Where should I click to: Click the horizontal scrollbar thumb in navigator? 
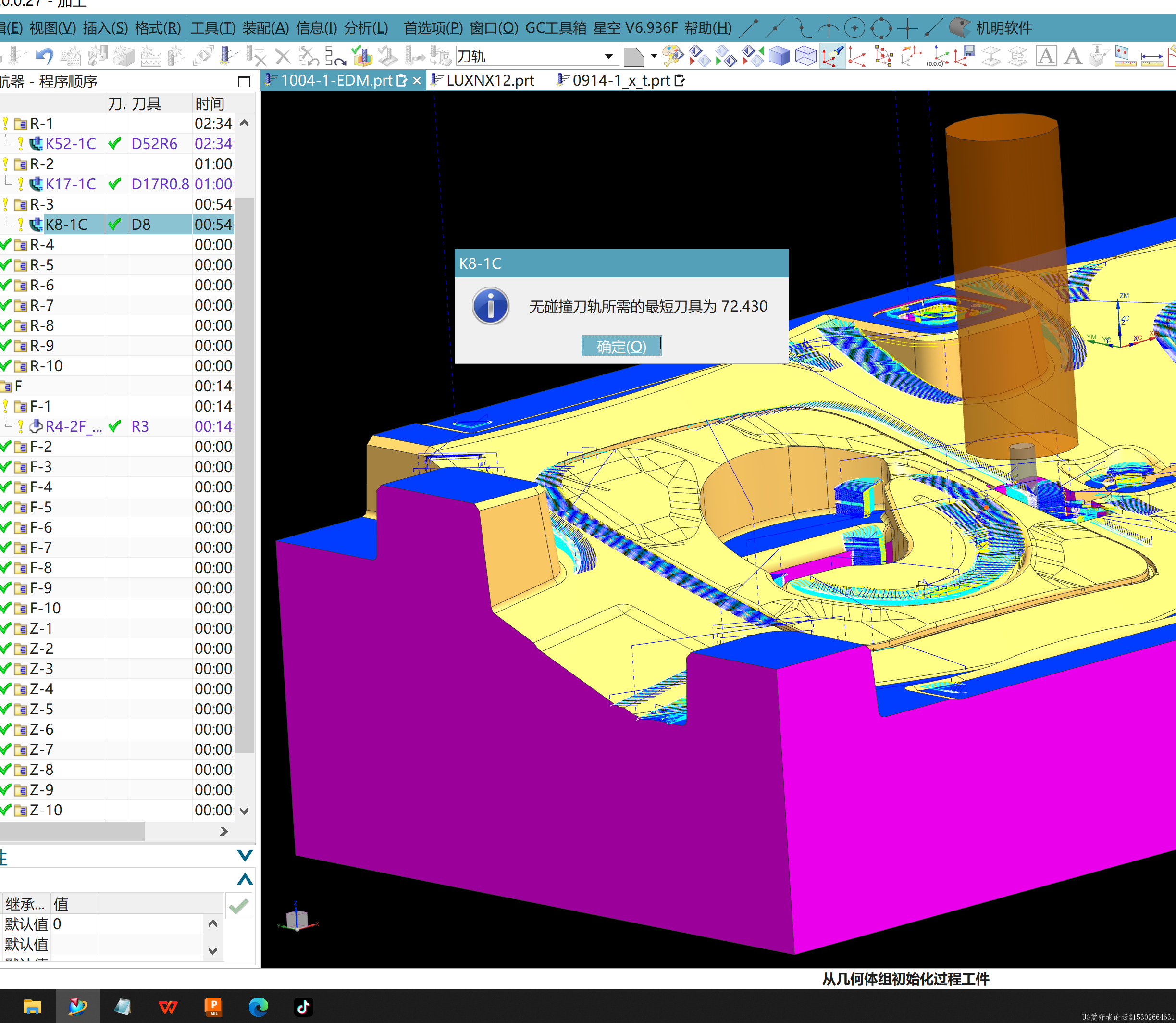(x=71, y=831)
